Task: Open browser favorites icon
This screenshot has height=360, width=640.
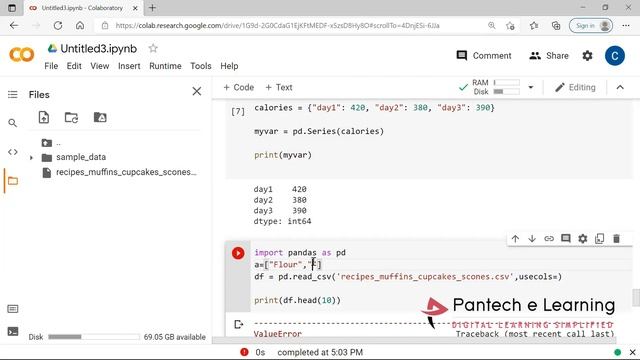Action: 534,26
